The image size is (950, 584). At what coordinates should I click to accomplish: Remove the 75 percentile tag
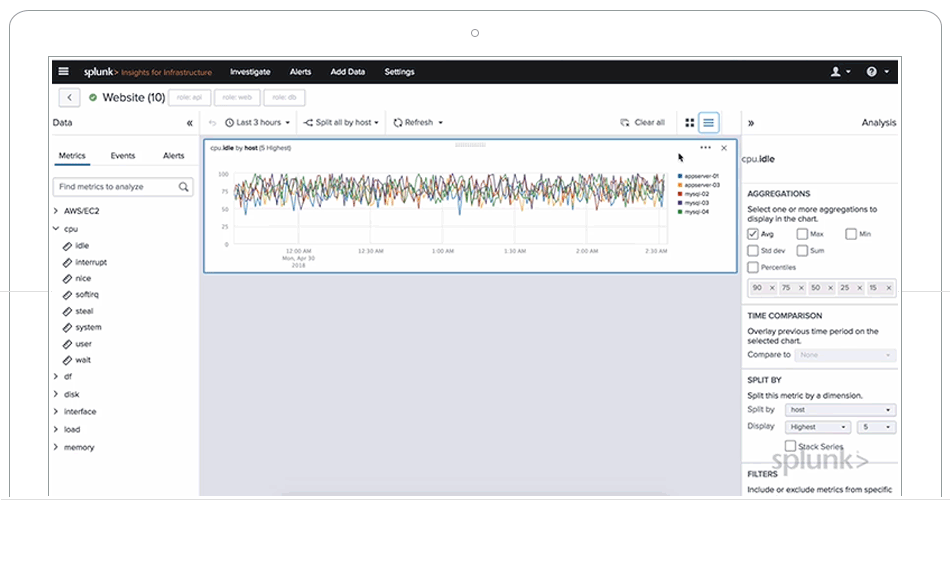(x=801, y=288)
